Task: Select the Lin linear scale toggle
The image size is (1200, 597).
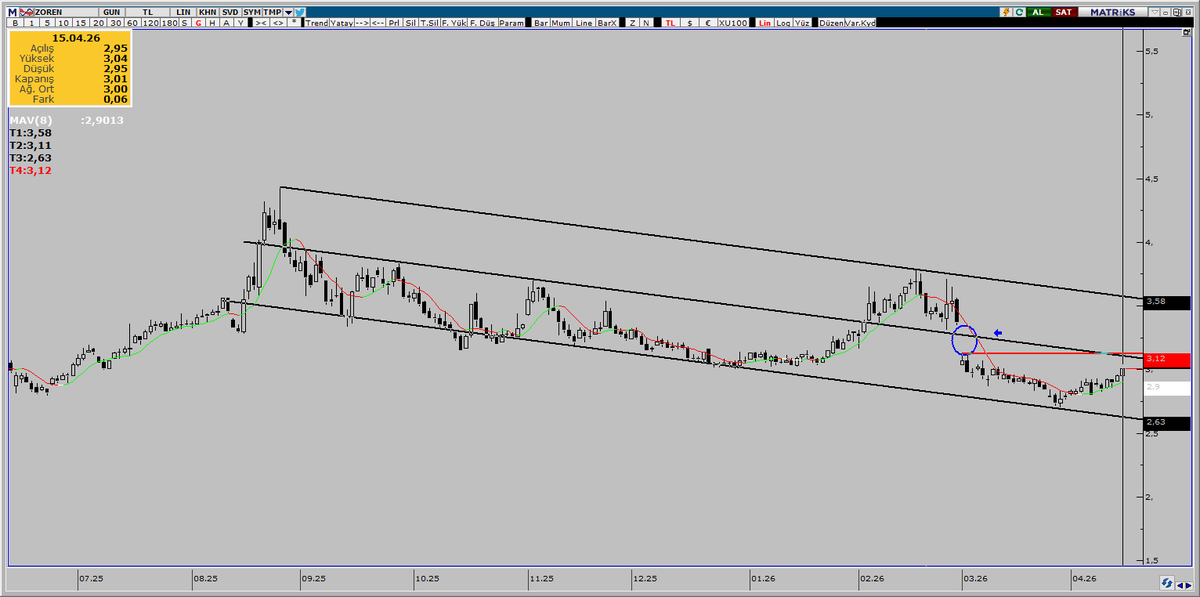Action: (765, 23)
